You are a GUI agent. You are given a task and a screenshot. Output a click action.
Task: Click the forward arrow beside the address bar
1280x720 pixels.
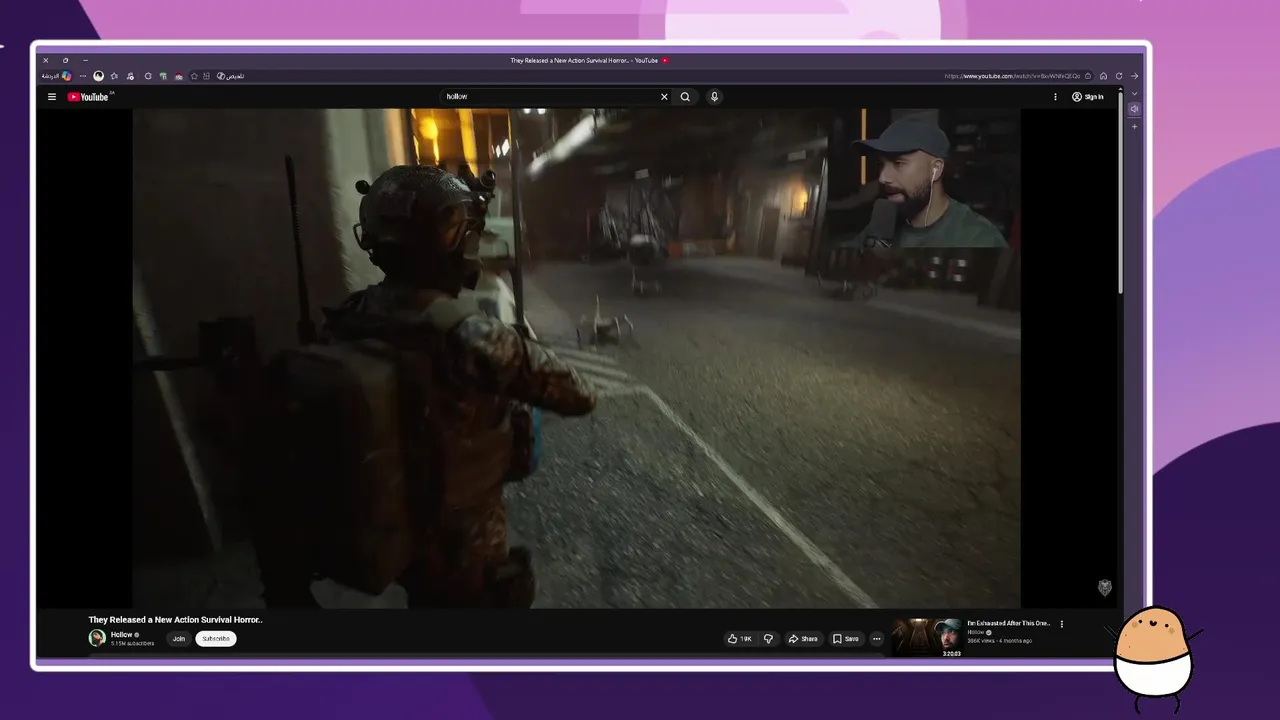(x=1134, y=76)
